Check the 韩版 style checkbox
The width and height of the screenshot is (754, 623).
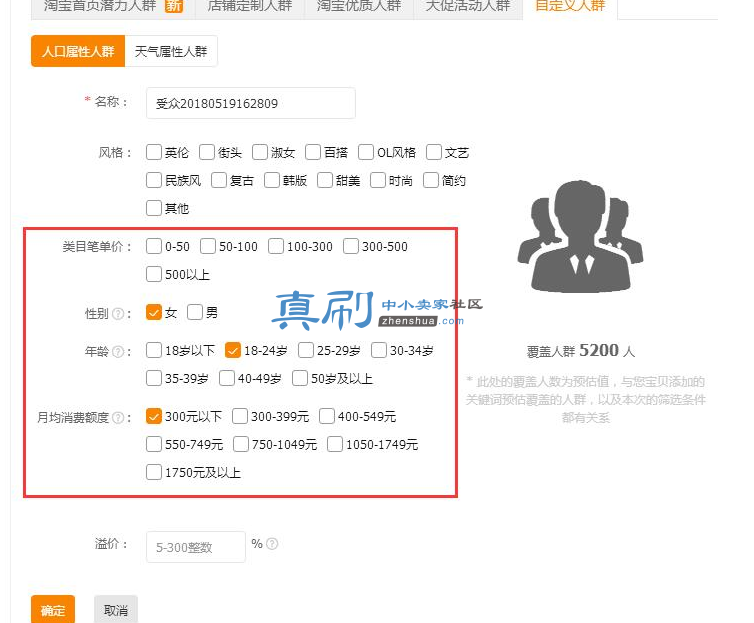[272, 180]
